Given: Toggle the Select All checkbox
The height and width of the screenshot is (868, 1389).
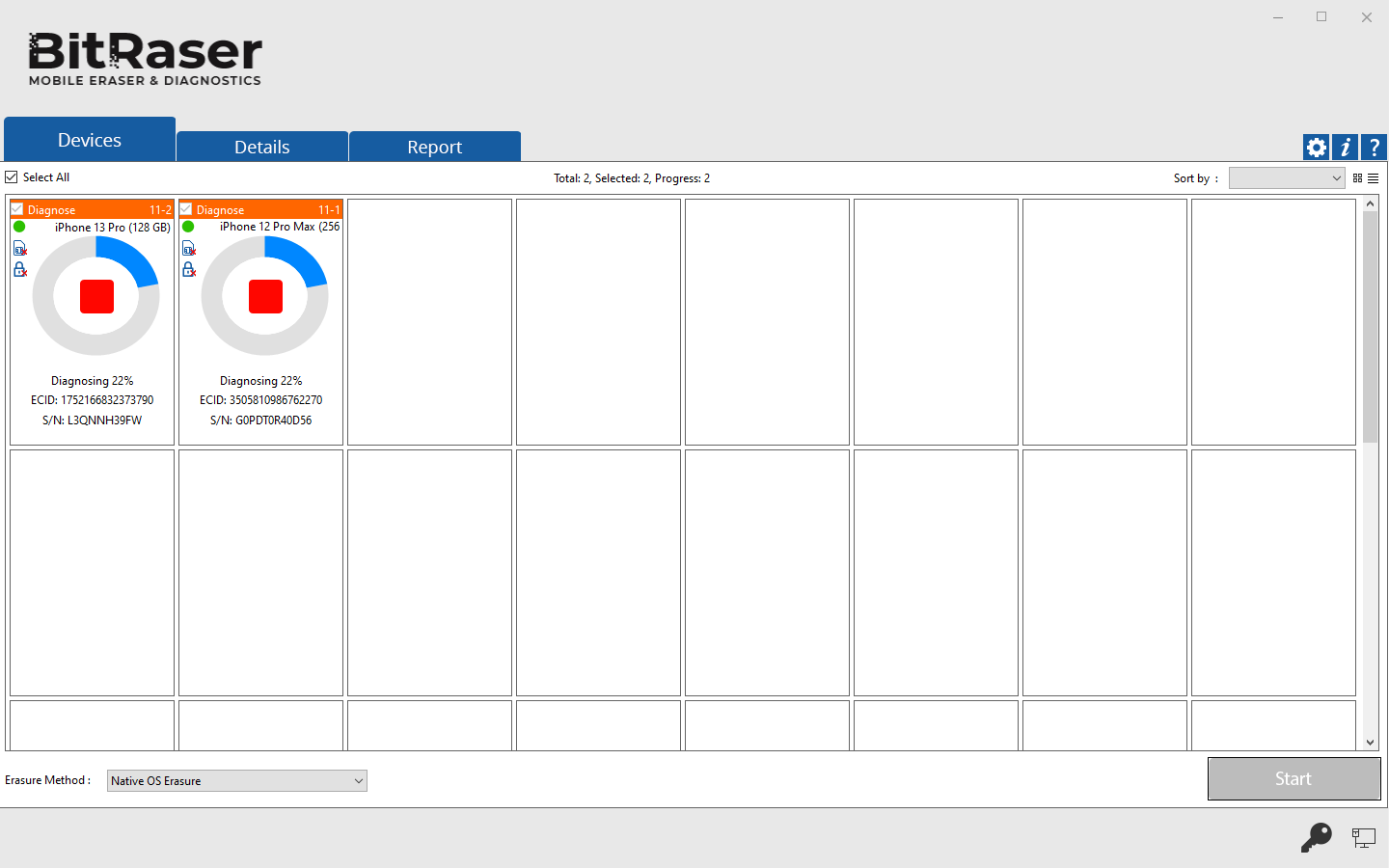Looking at the screenshot, I should tap(12, 177).
